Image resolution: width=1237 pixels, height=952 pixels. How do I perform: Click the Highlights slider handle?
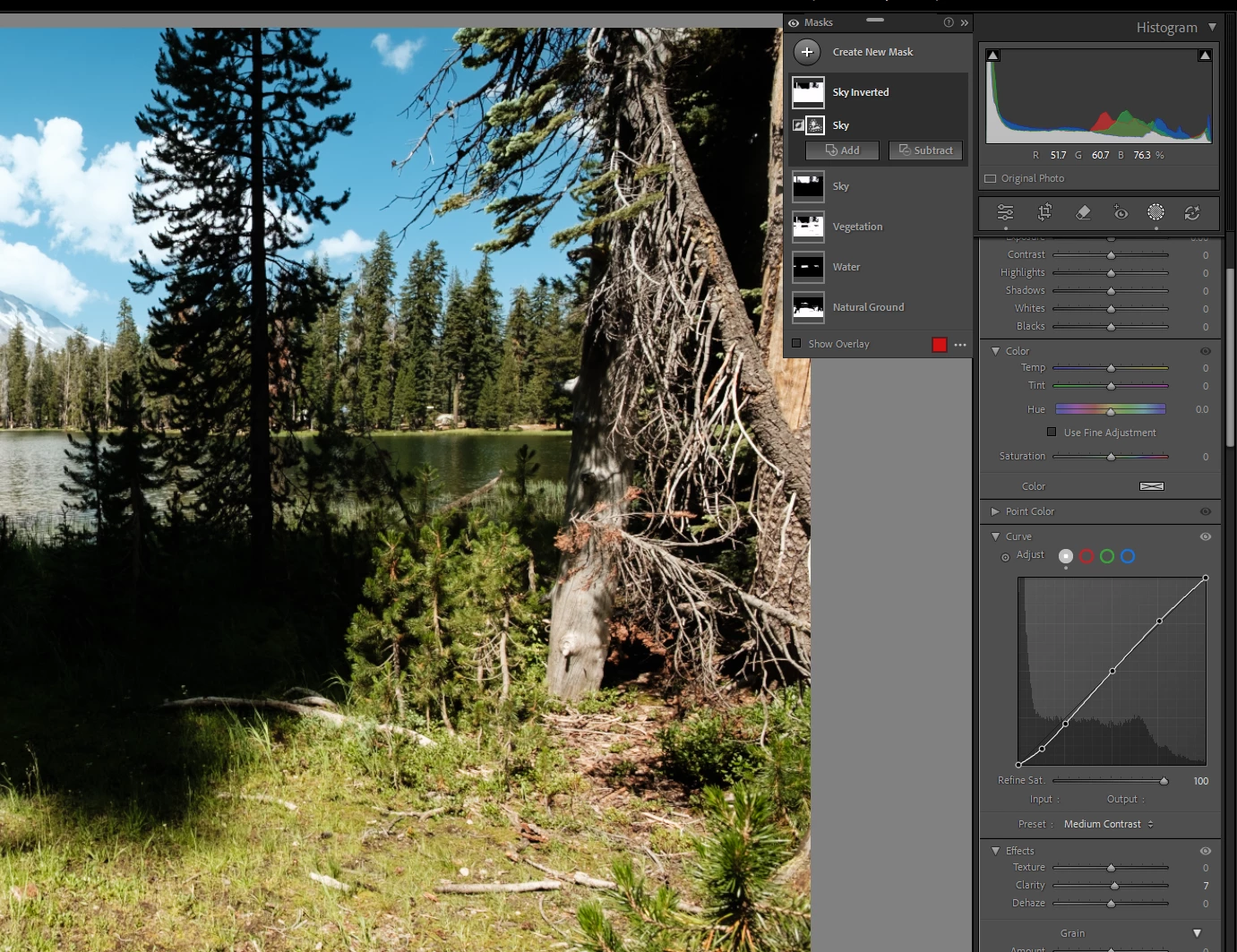click(1111, 273)
